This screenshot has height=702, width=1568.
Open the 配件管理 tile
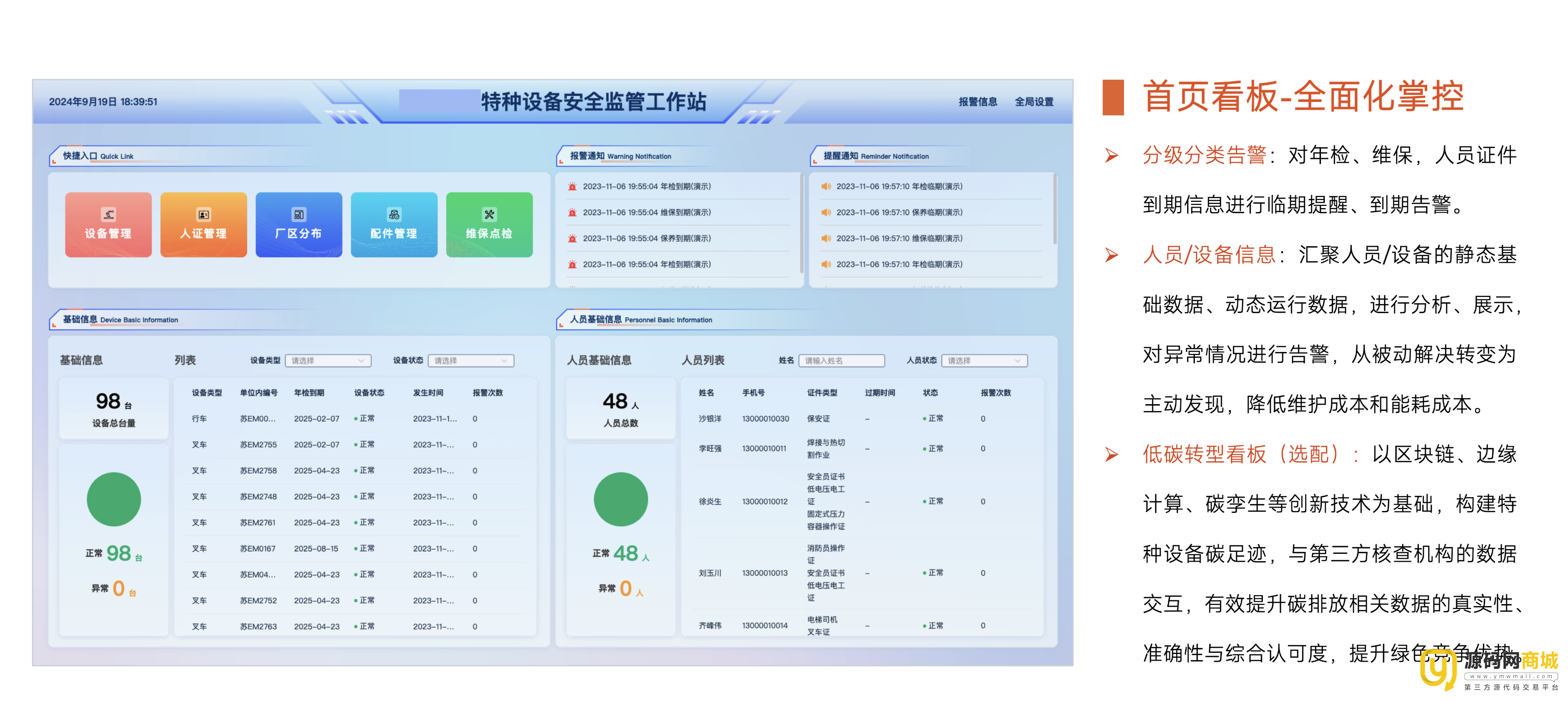pyautogui.click(x=394, y=224)
